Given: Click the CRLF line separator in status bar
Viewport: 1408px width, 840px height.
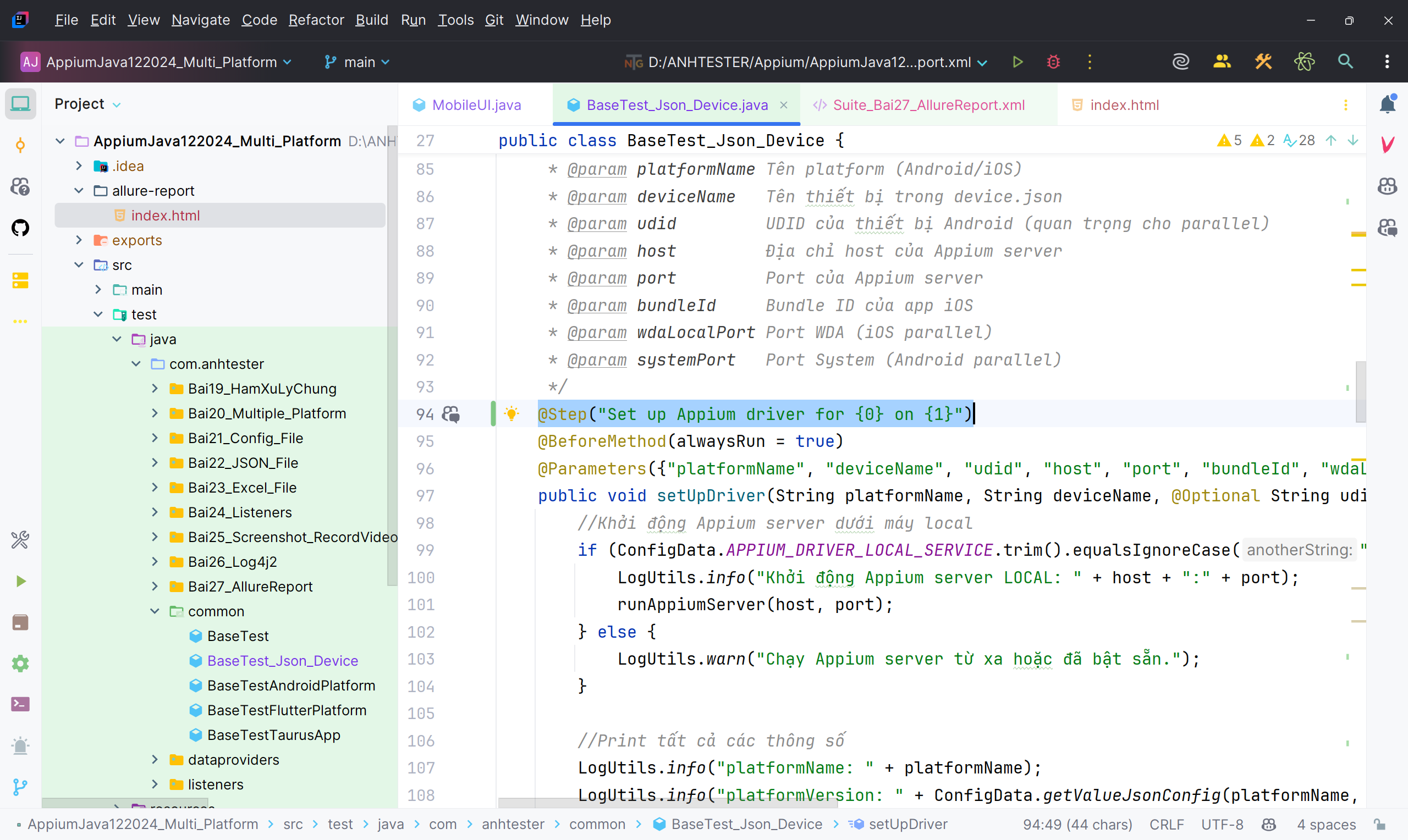Looking at the screenshot, I should pos(1166,824).
